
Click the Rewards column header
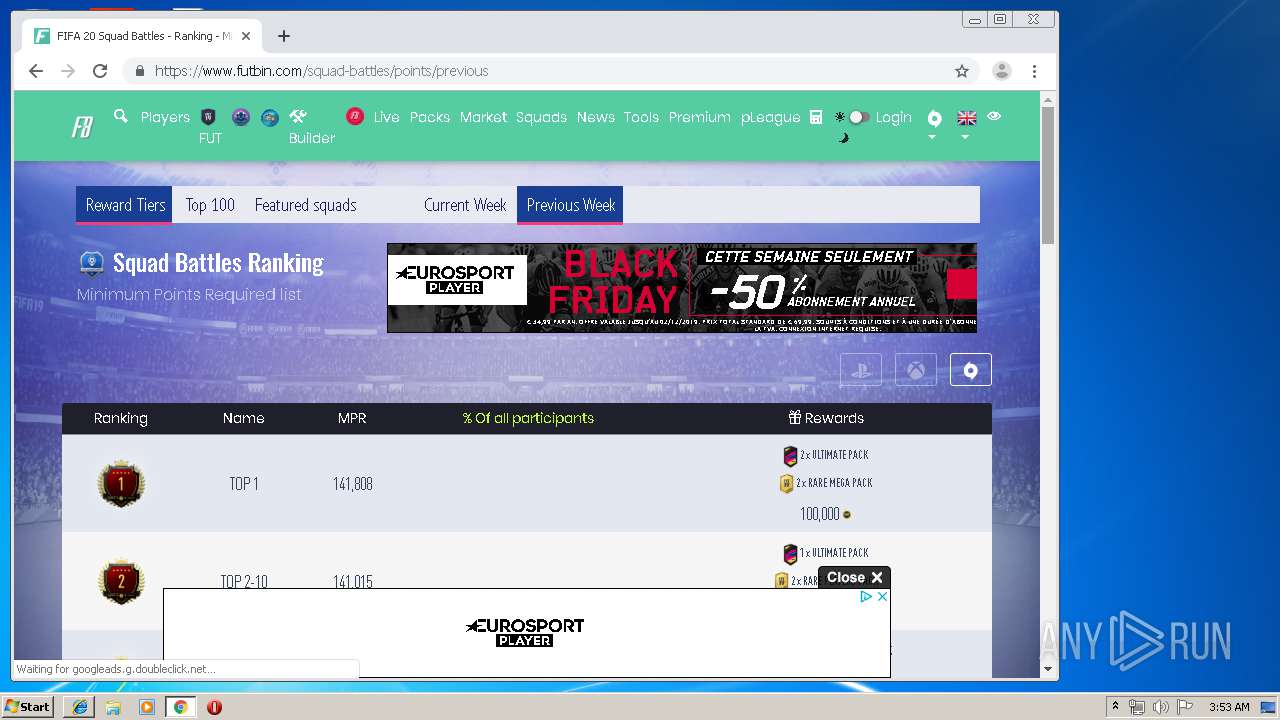pyautogui.click(x=826, y=418)
